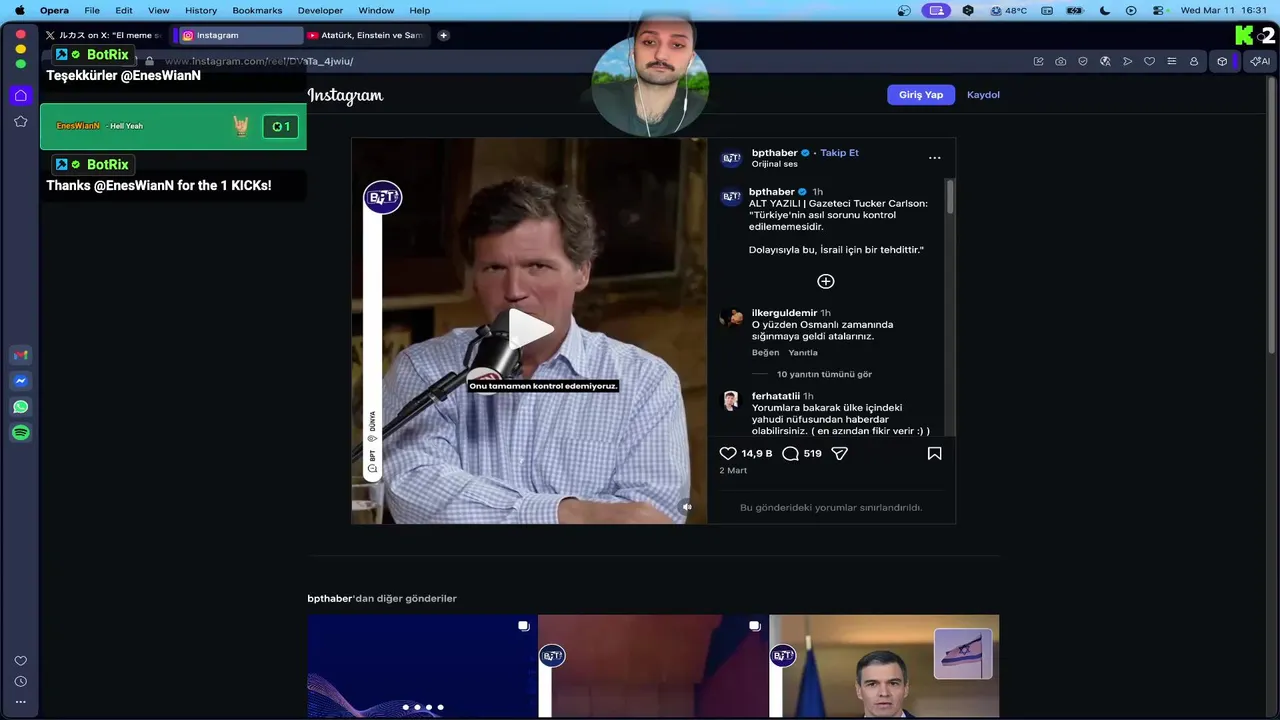The image size is (1280, 720).
Task: Share the post via paper-plane icon
Action: [840, 453]
